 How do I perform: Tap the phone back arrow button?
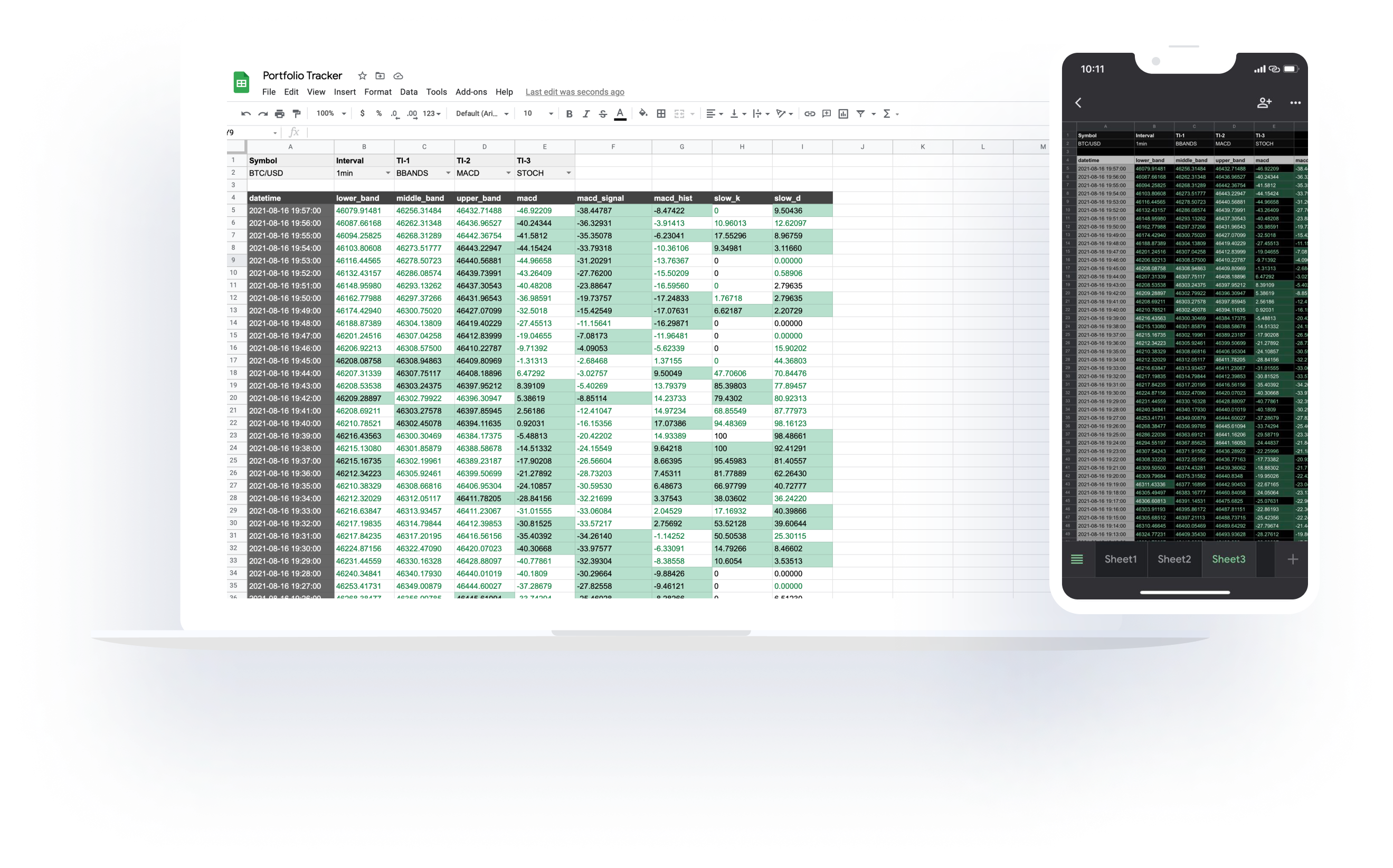coord(1078,103)
